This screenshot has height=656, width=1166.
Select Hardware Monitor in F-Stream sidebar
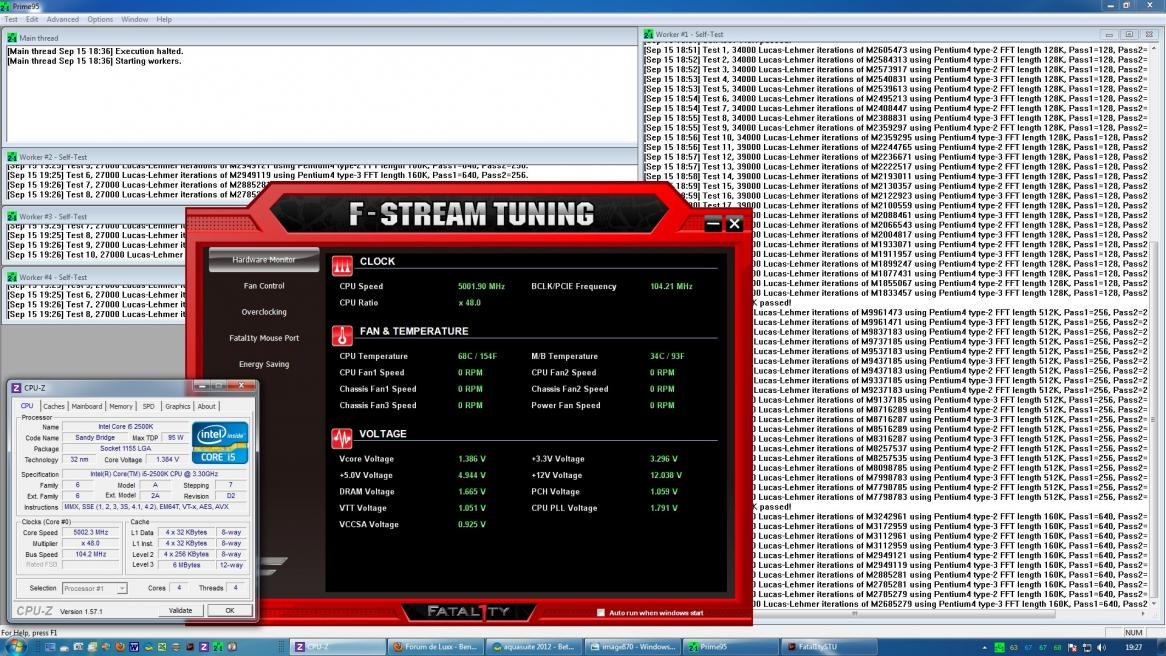pyautogui.click(x=264, y=260)
